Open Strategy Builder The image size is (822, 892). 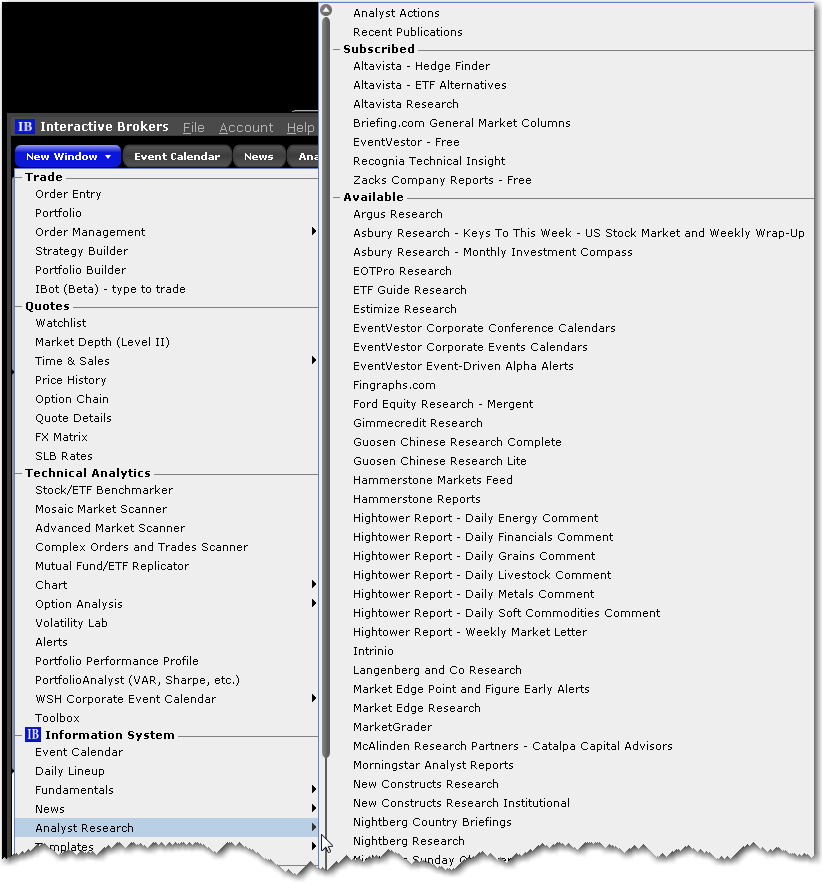click(x=81, y=251)
